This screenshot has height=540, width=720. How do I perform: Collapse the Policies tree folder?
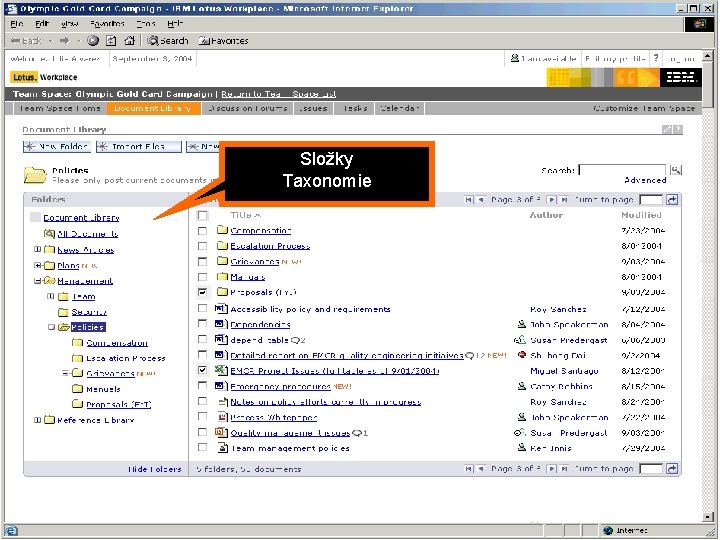[x=51, y=327]
